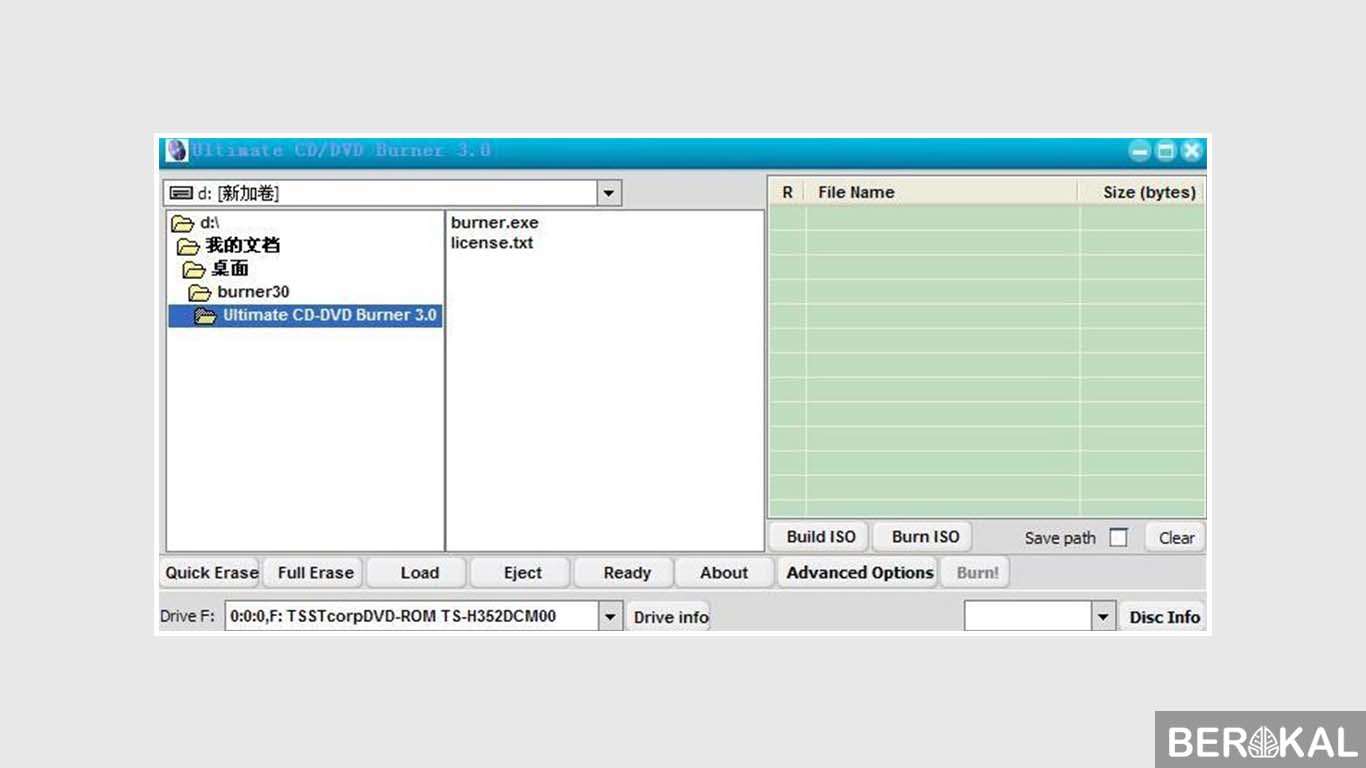Click the Full Erase button

click(315, 573)
